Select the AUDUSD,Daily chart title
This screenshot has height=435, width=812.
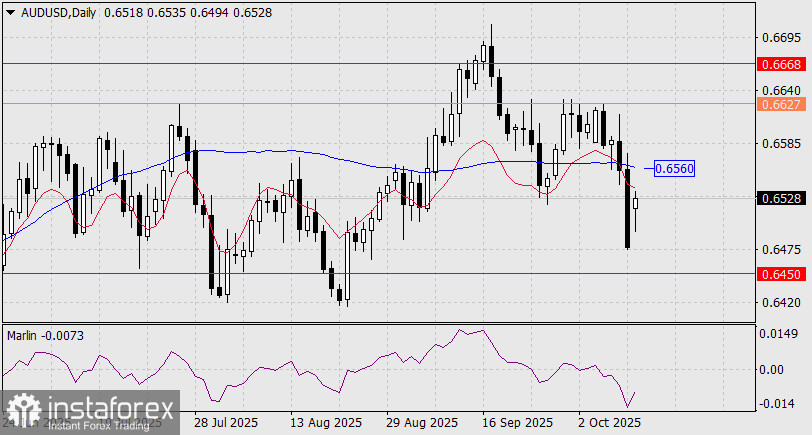(59, 13)
